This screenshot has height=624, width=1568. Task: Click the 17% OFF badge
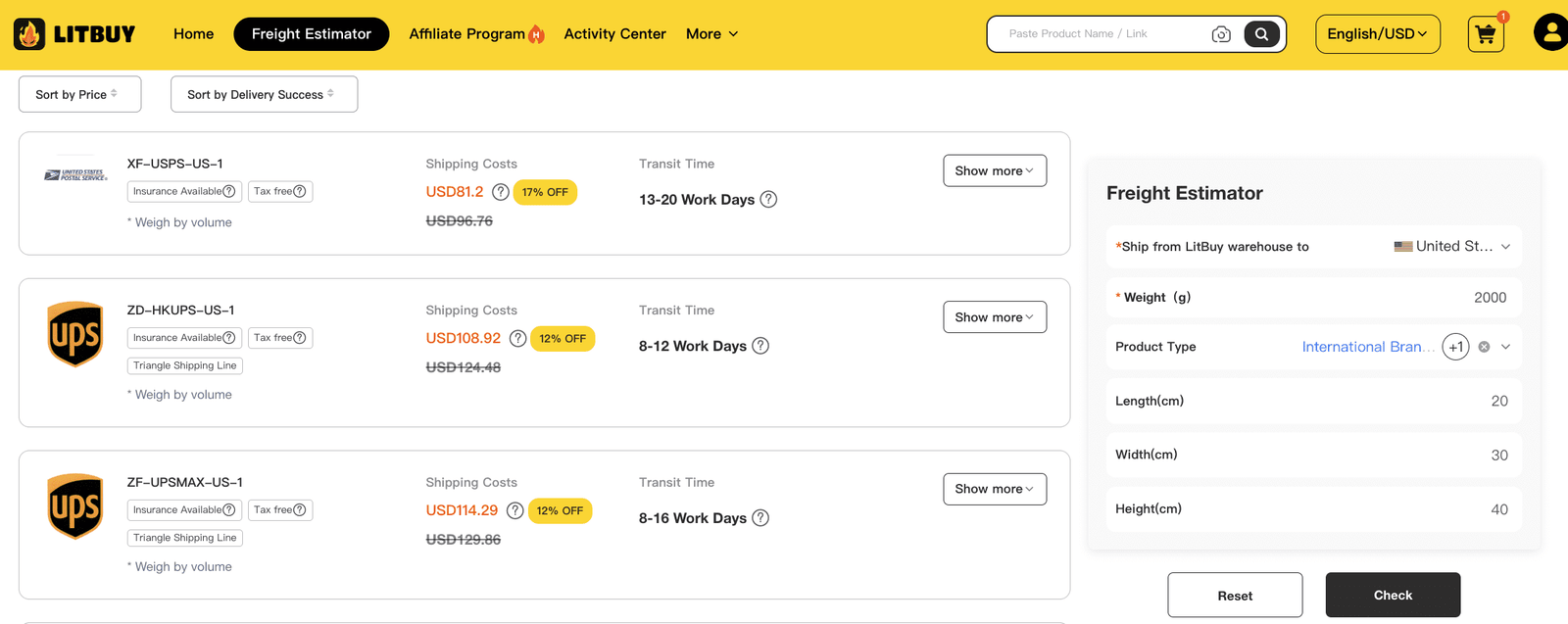[545, 192]
